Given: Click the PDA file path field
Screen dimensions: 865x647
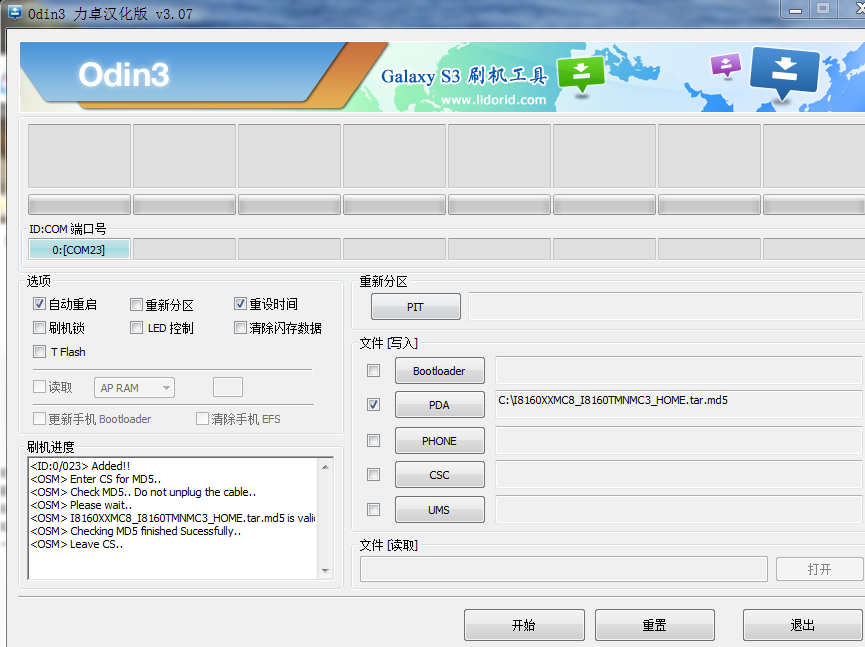Looking at the screenshot, I should (679, 404).
